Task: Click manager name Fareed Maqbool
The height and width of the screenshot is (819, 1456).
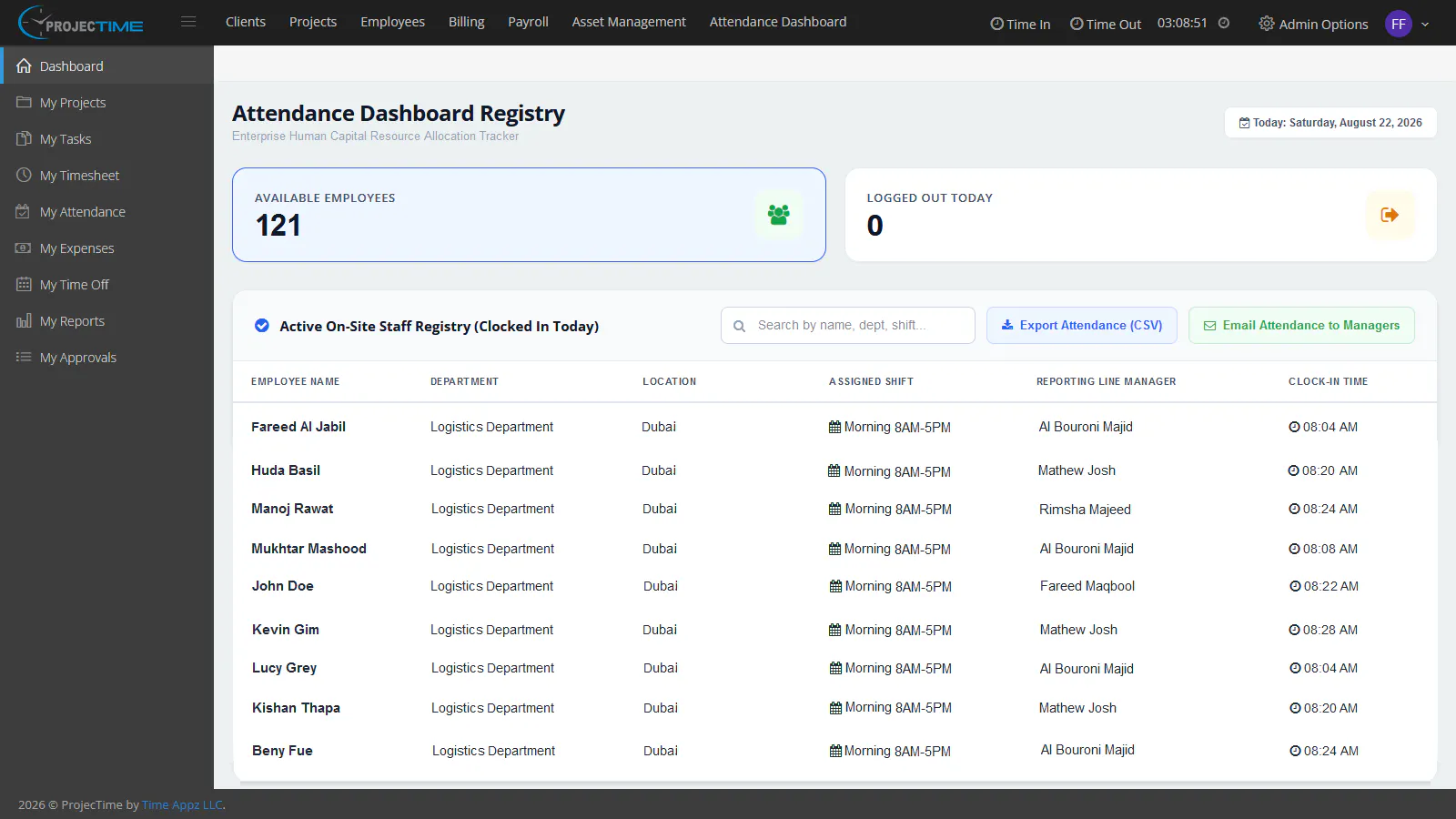Action: click(x=1087, y=586)
